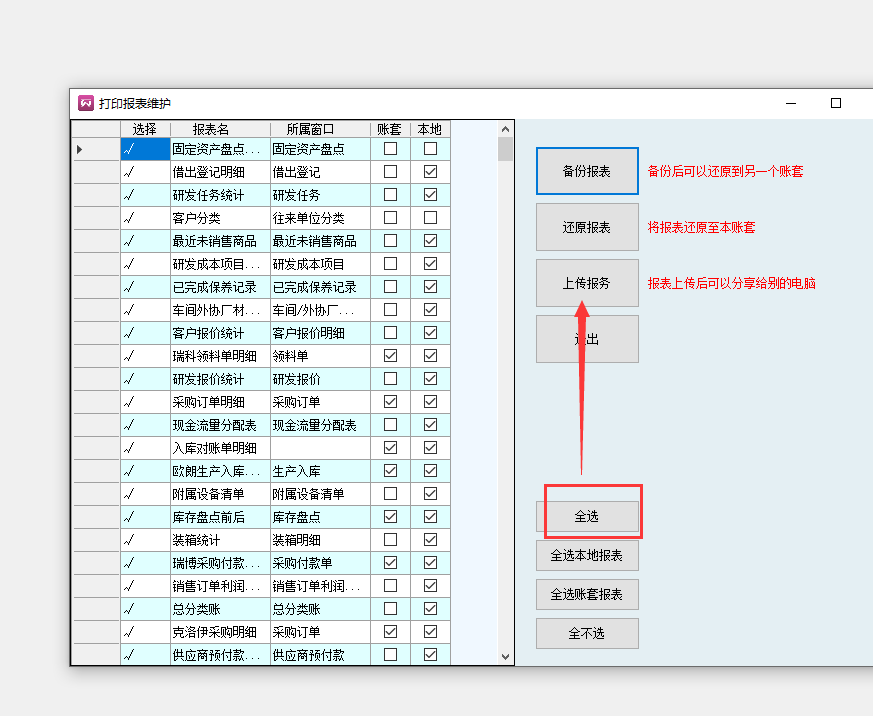Enable 账套 checkbox for 总分类账 row
This screenshot has width=873, height=716.
391,609
